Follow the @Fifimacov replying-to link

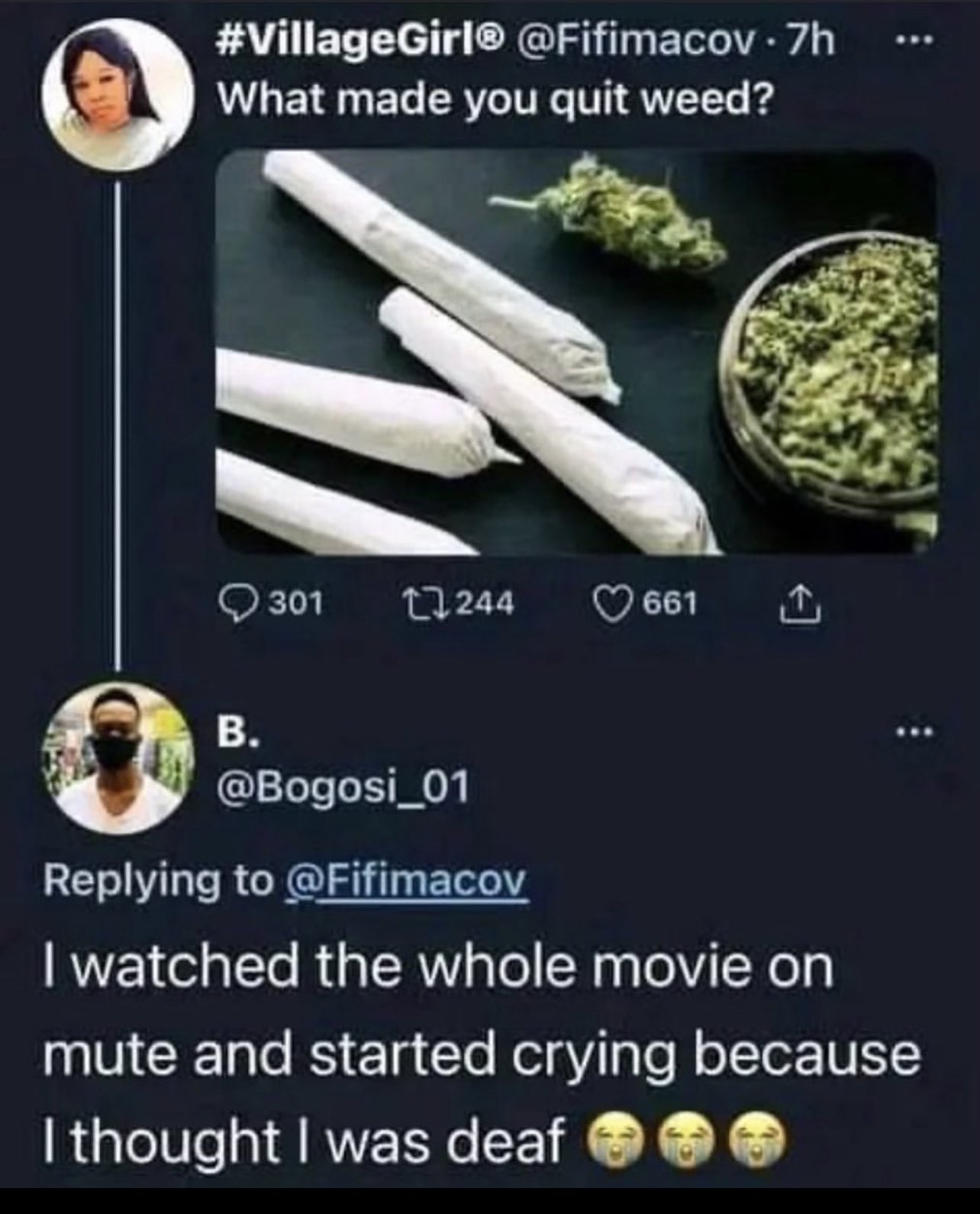pos(405,882)
